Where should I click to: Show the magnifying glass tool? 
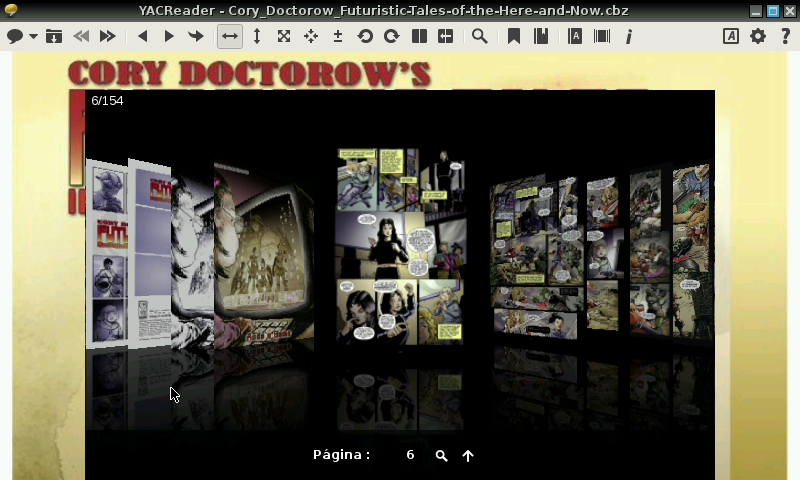(480, 36)
